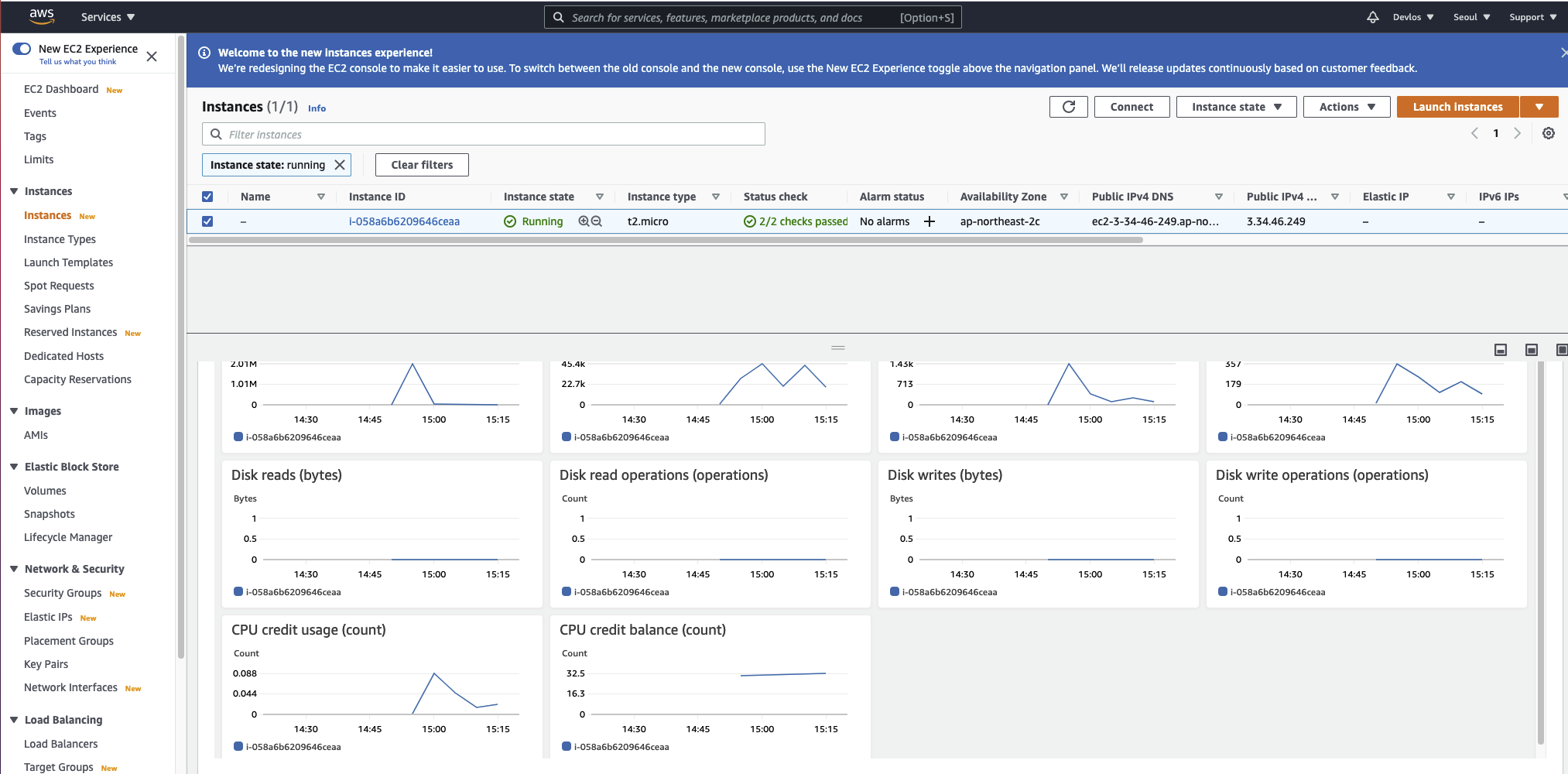Image resolution: width=1568 pixels, height=774 pixels.
Task: Close the New EC2 Experience panel
Action: tap(152, 57)
